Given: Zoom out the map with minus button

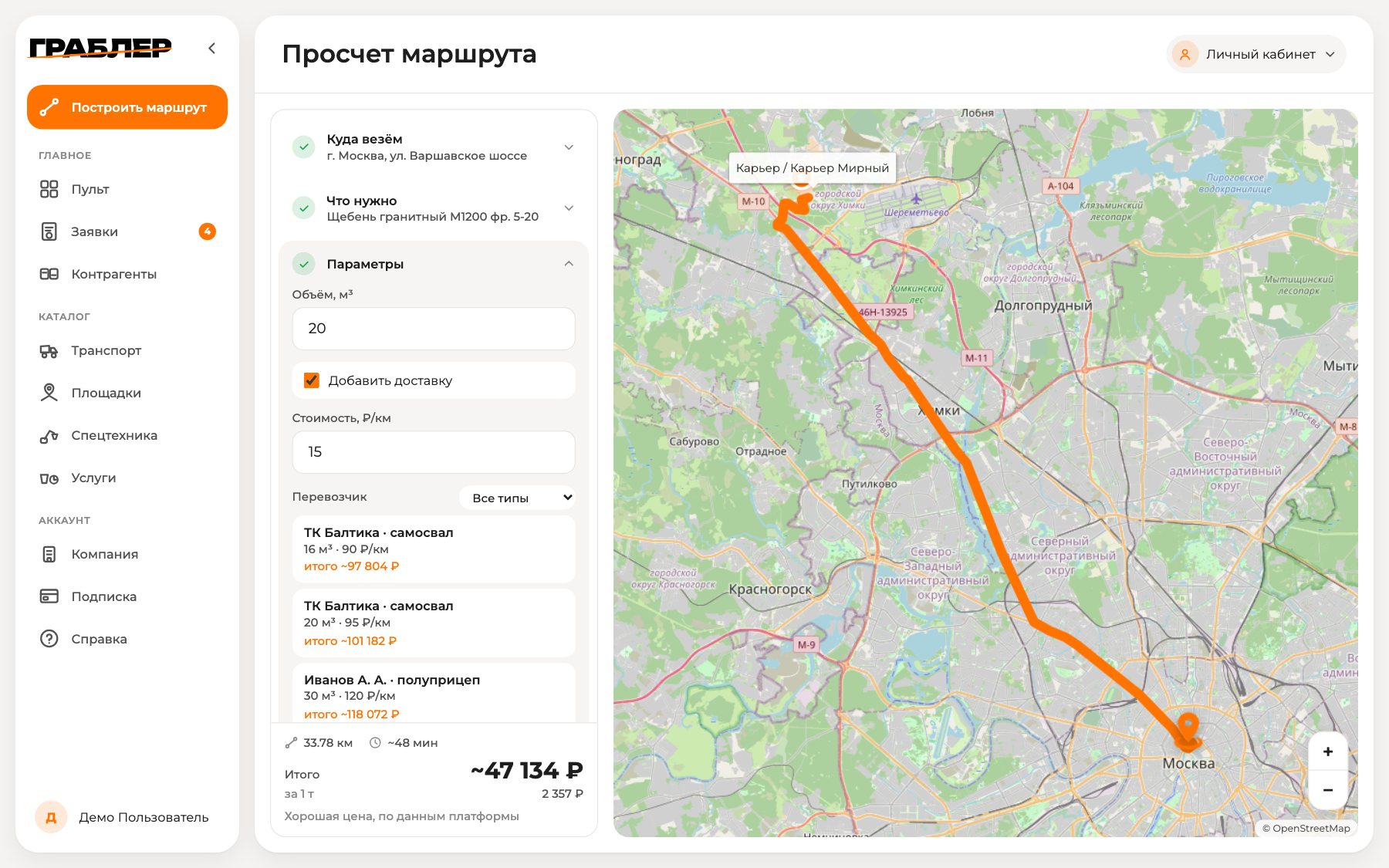Looking at the screenshot, I should pos(1328,790).
